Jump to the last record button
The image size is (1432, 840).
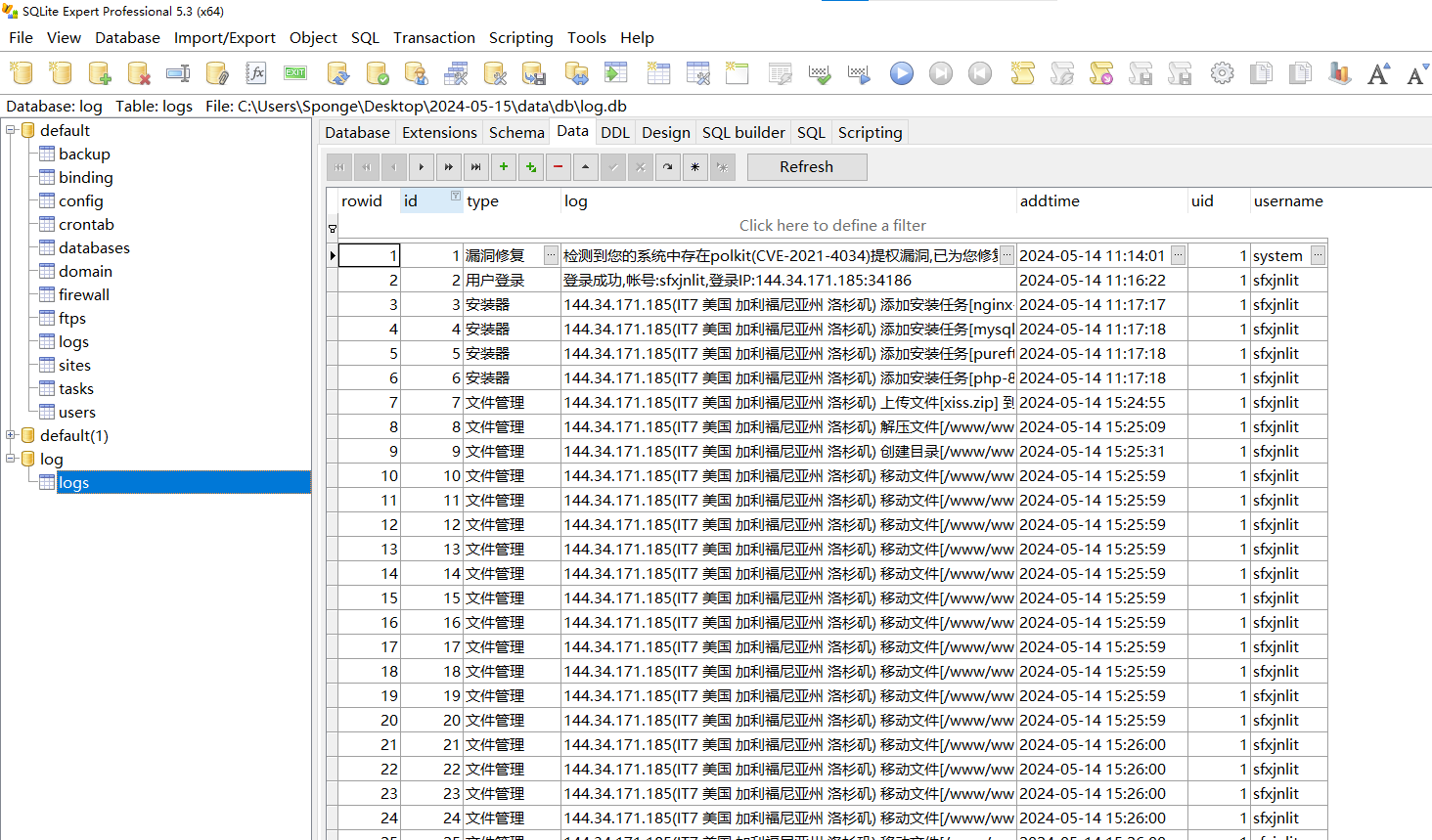click(476, 167)
